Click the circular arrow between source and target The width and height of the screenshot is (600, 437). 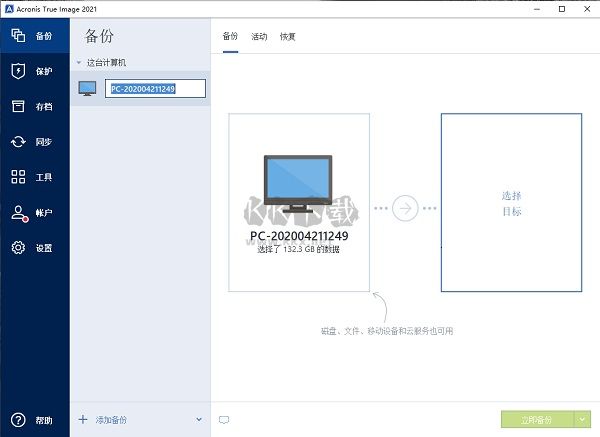(405, 208)
